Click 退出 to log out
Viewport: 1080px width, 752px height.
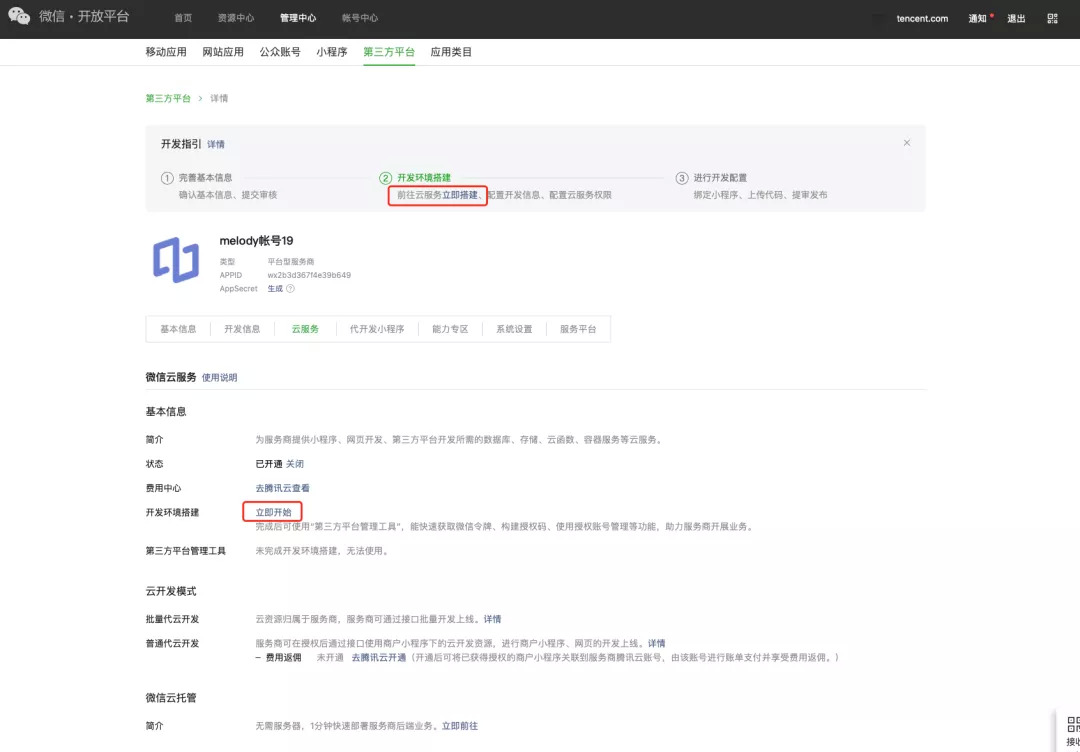click(x=1017, y=19)
